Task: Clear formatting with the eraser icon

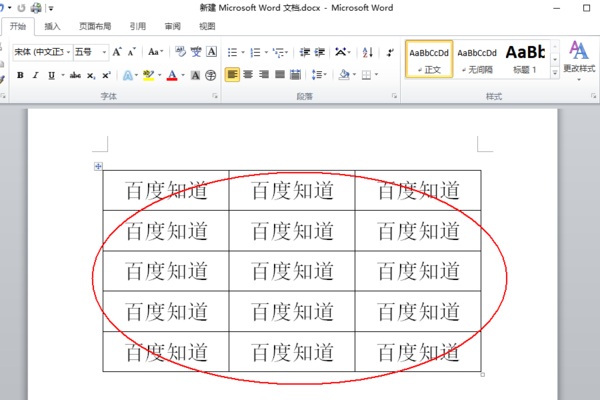Action: pos(180,52)
